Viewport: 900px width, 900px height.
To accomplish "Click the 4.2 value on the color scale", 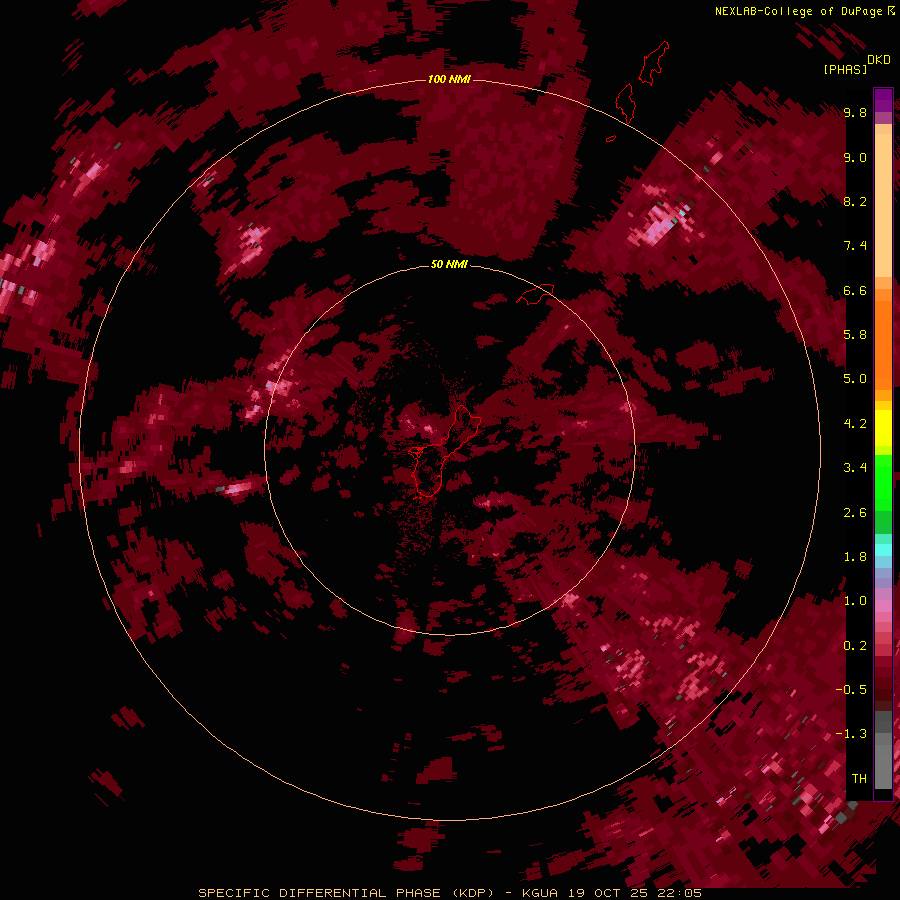I will tap(855, 424).
